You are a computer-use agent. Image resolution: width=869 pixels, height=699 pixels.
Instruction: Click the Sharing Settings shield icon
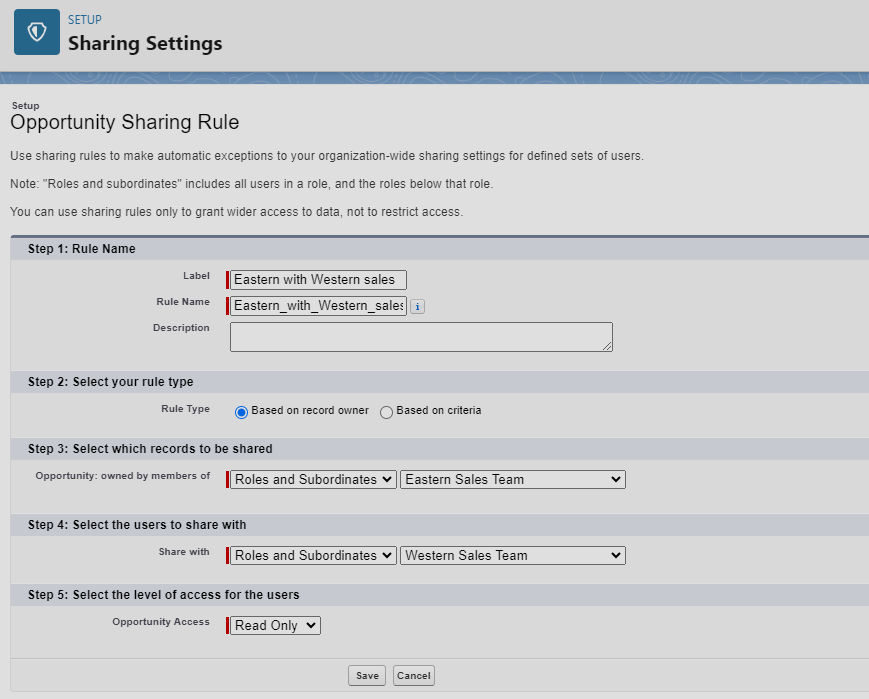(x=37, y=32)
